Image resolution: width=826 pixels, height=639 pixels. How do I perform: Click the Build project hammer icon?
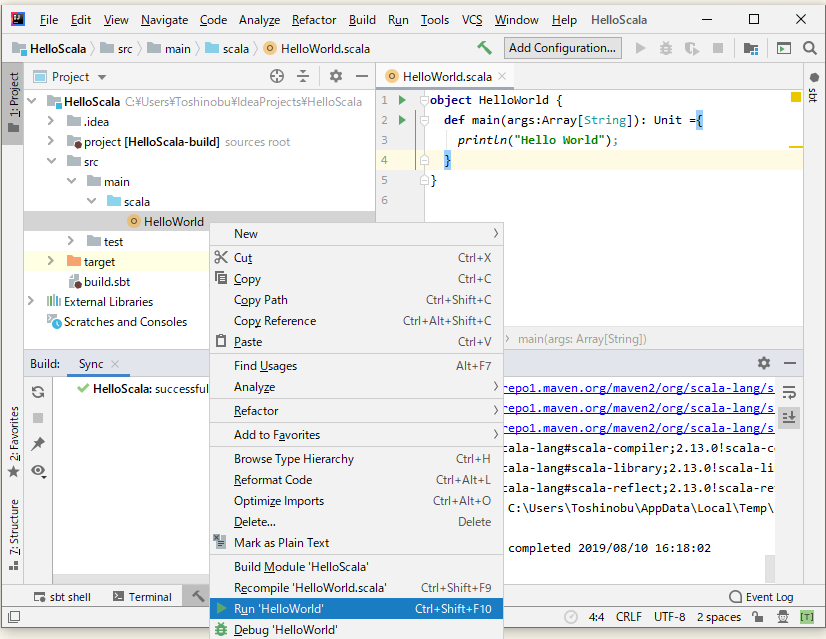tap(484, 48)
